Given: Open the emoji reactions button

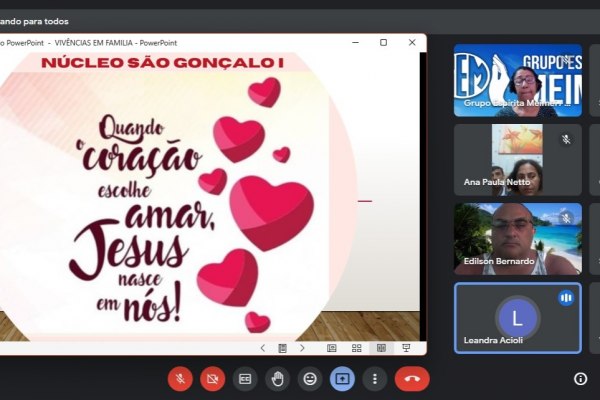Looking at the screenshot, I should [310, 379].
